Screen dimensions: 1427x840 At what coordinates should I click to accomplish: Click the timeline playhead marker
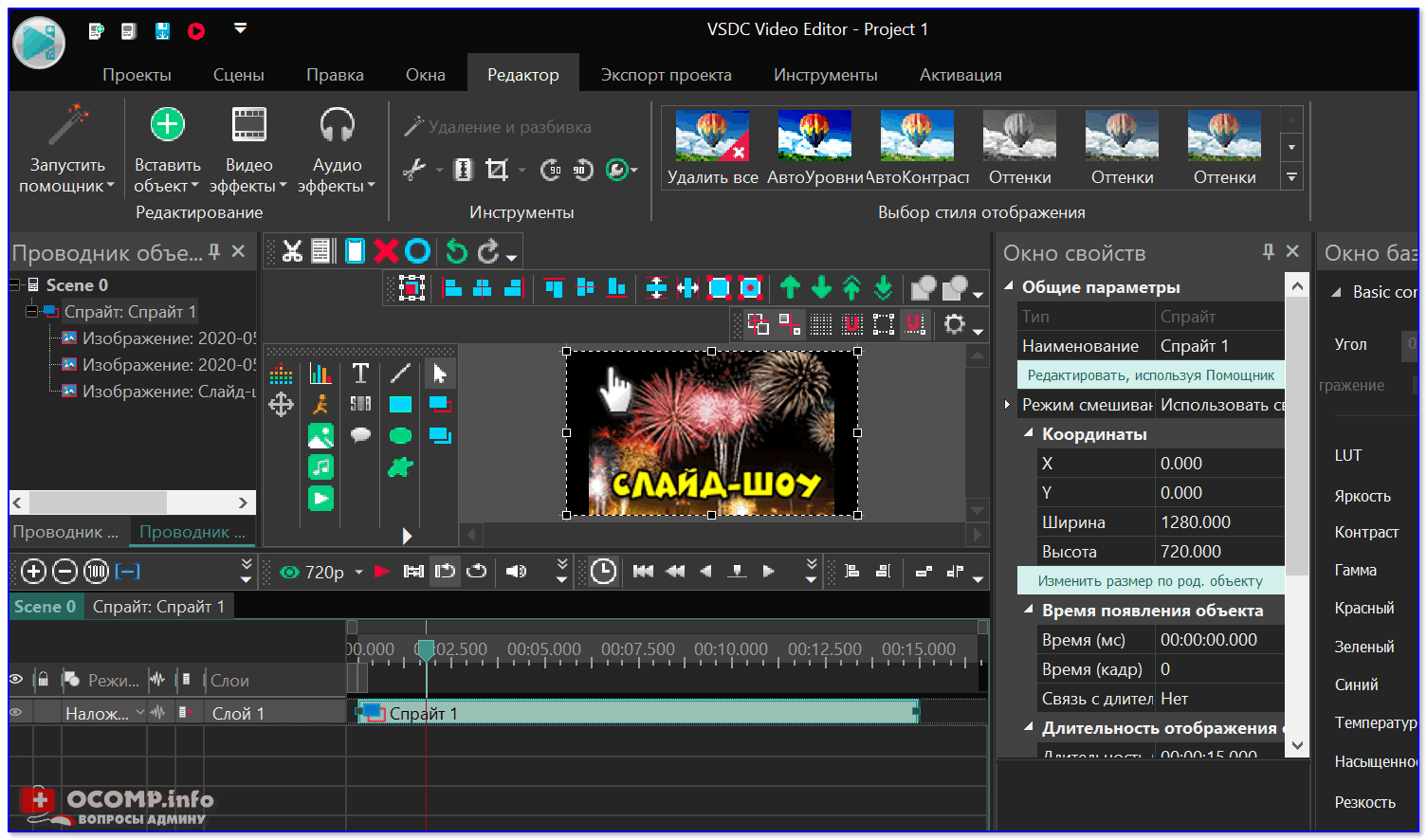[426, 649]
